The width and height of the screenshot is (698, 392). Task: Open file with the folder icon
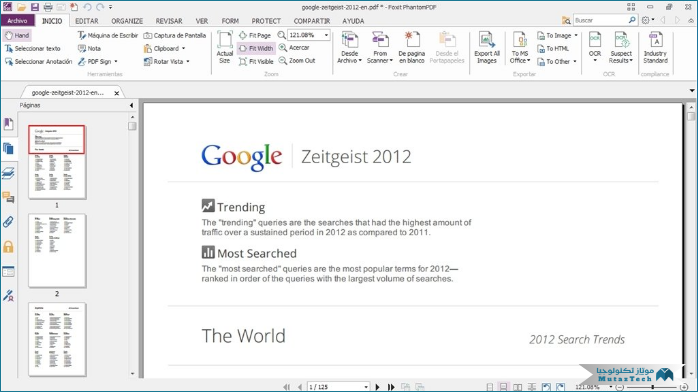pyautogui.click(x=21, y=7)
